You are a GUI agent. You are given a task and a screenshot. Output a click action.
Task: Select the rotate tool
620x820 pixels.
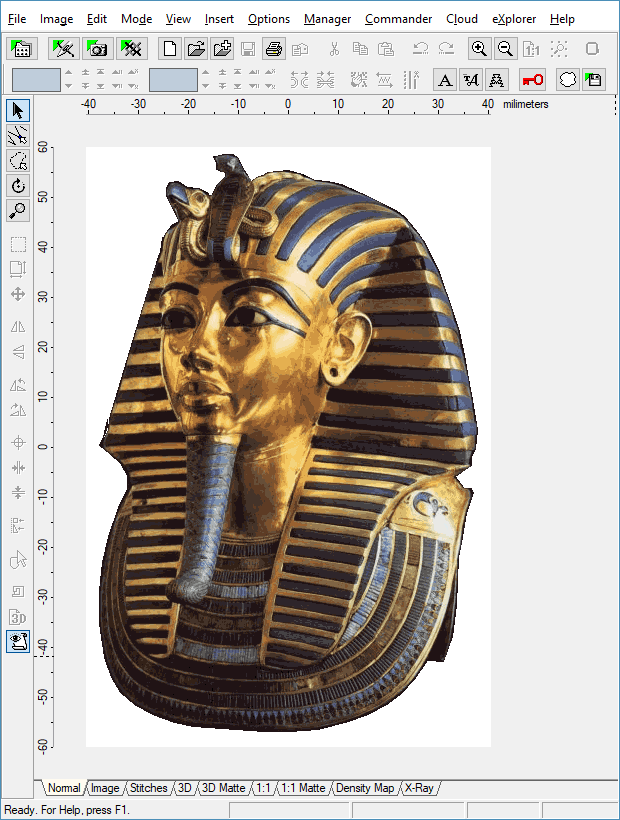(18, 186)
